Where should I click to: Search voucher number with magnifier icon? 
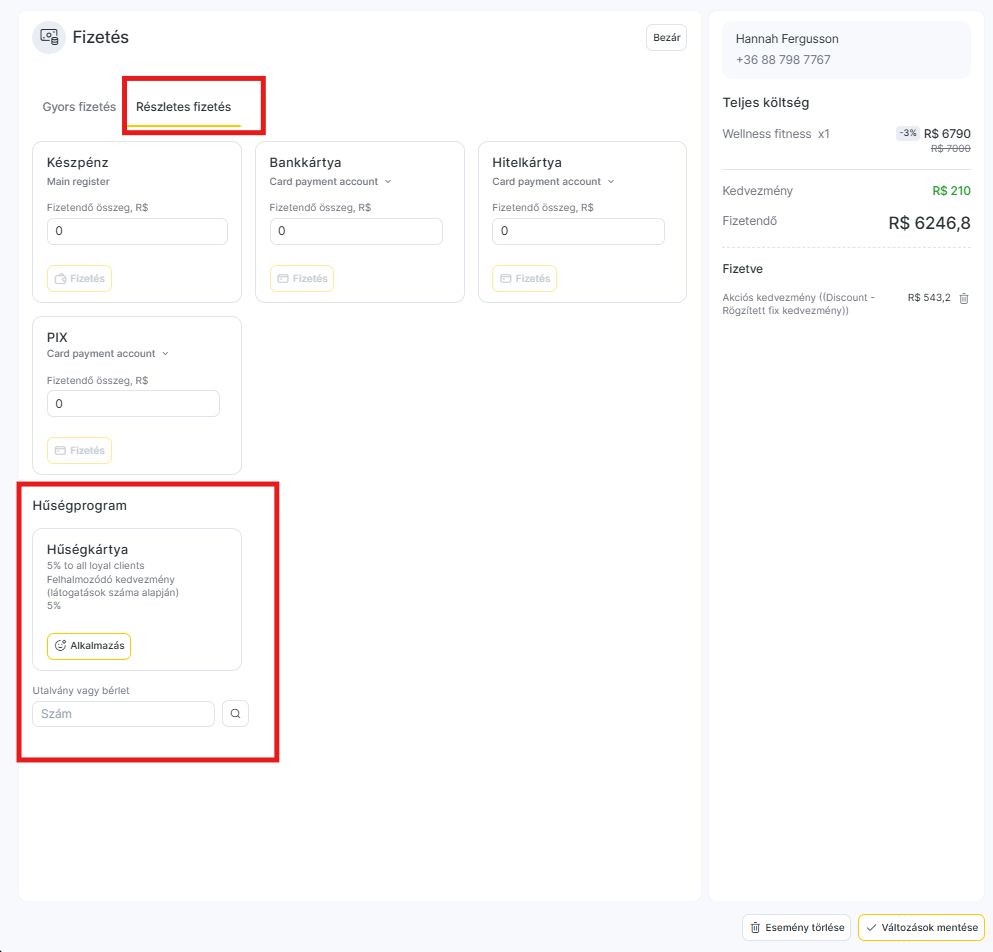click(x=236, y=714)
